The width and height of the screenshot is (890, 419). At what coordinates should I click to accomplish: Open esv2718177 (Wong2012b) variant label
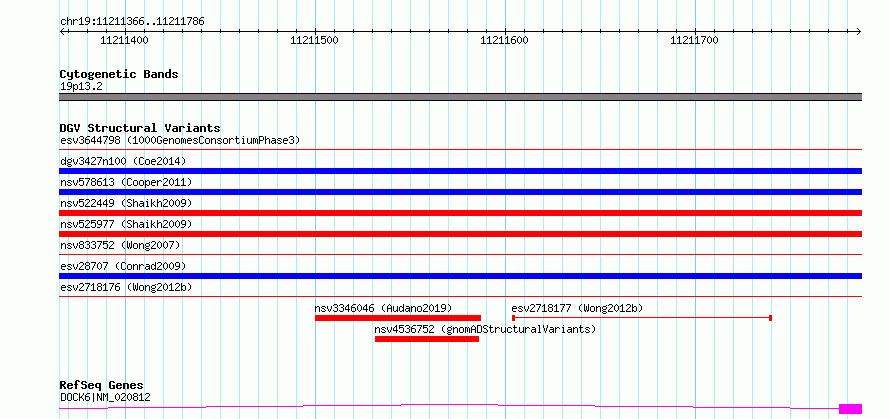tap(577, 308)
